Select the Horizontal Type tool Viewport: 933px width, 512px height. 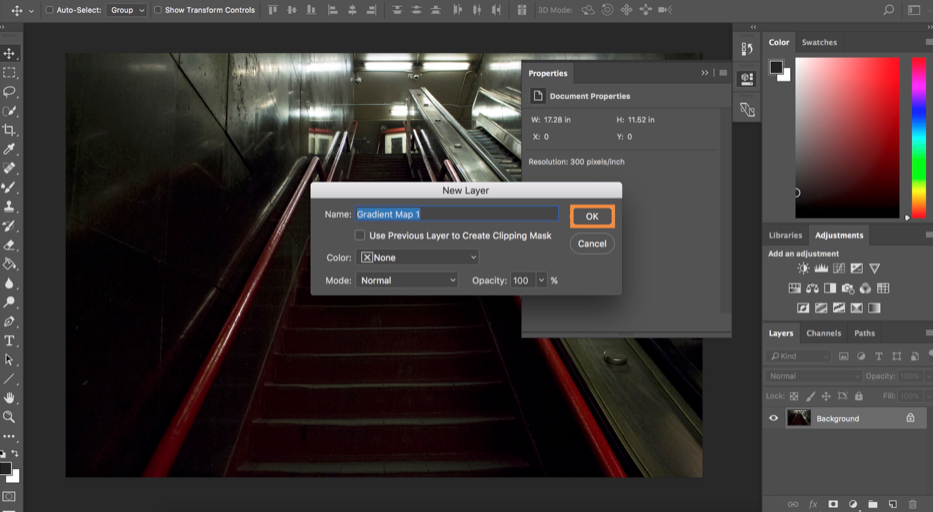9,341
